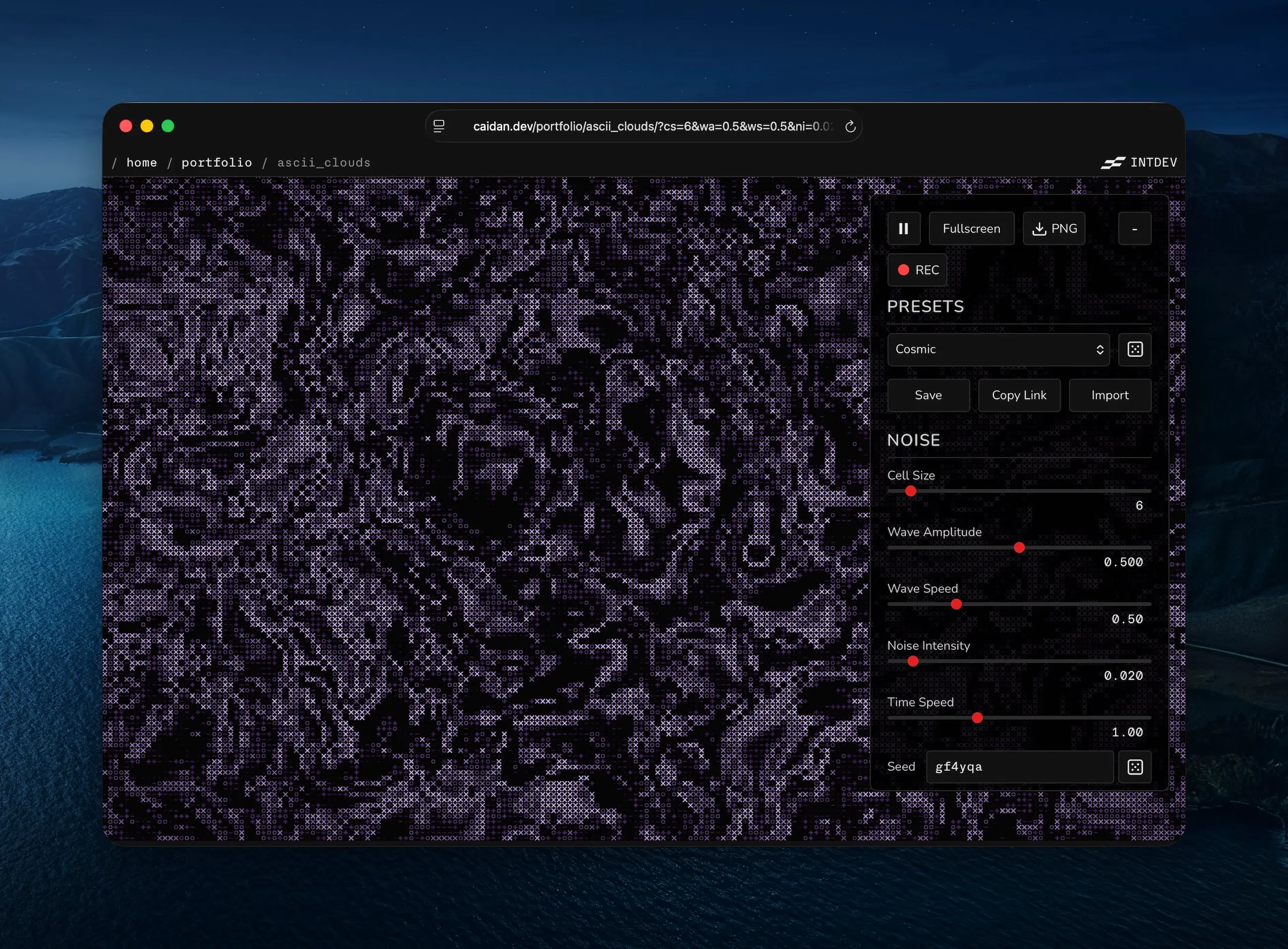Viewport: 1288px width, 949px height.
Task: Randomize the seed with the dice icon
Action: coord(1135,767)
